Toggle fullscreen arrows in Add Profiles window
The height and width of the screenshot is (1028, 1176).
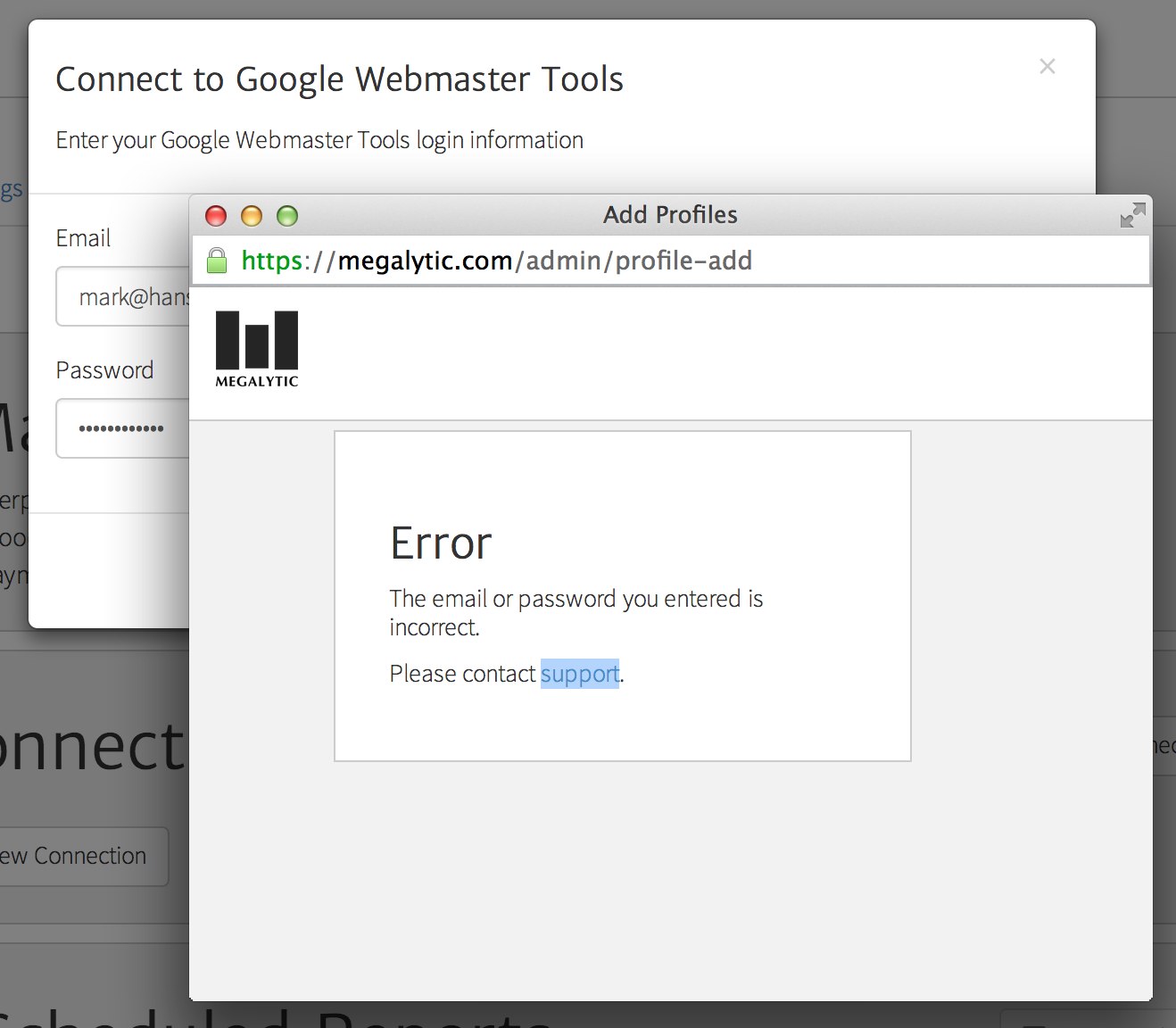1132,215
